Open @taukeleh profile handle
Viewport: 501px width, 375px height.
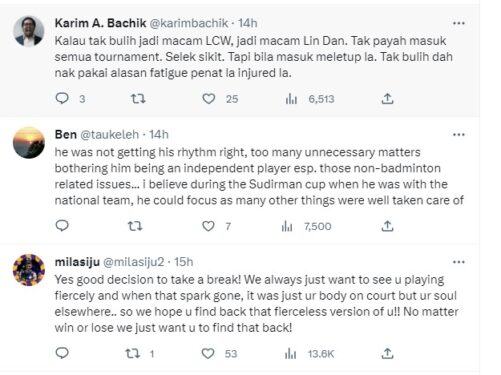[x=109, y=134]
